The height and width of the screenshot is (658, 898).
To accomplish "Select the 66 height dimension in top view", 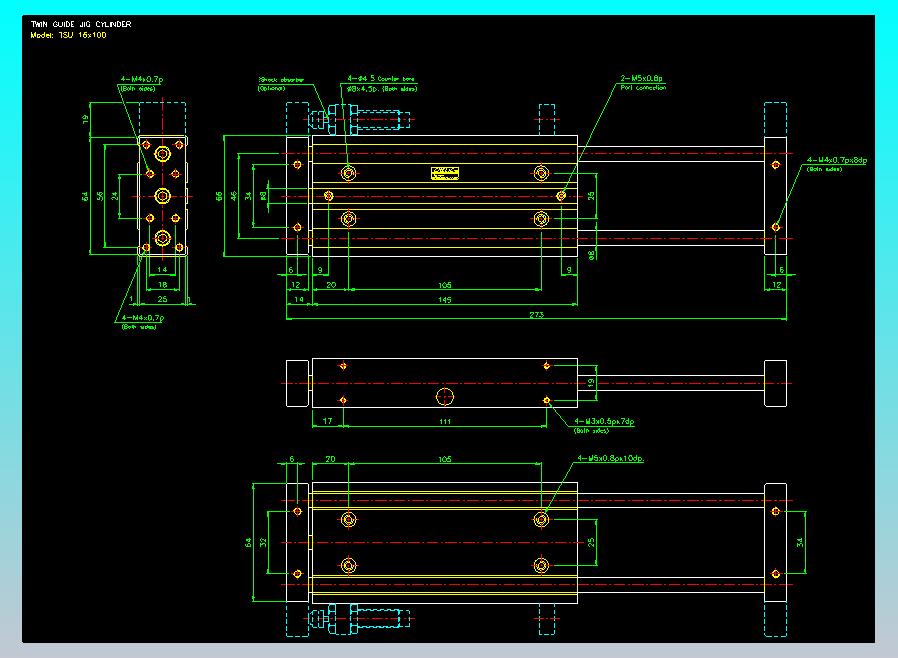I will click(x=220, y=196).
